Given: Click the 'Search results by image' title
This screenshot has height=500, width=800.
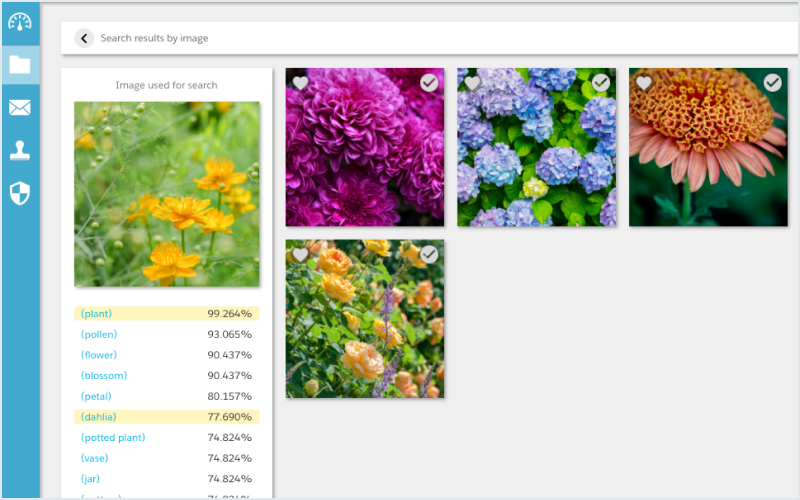Looking at the screenshot, I should (x=154, y=38).
